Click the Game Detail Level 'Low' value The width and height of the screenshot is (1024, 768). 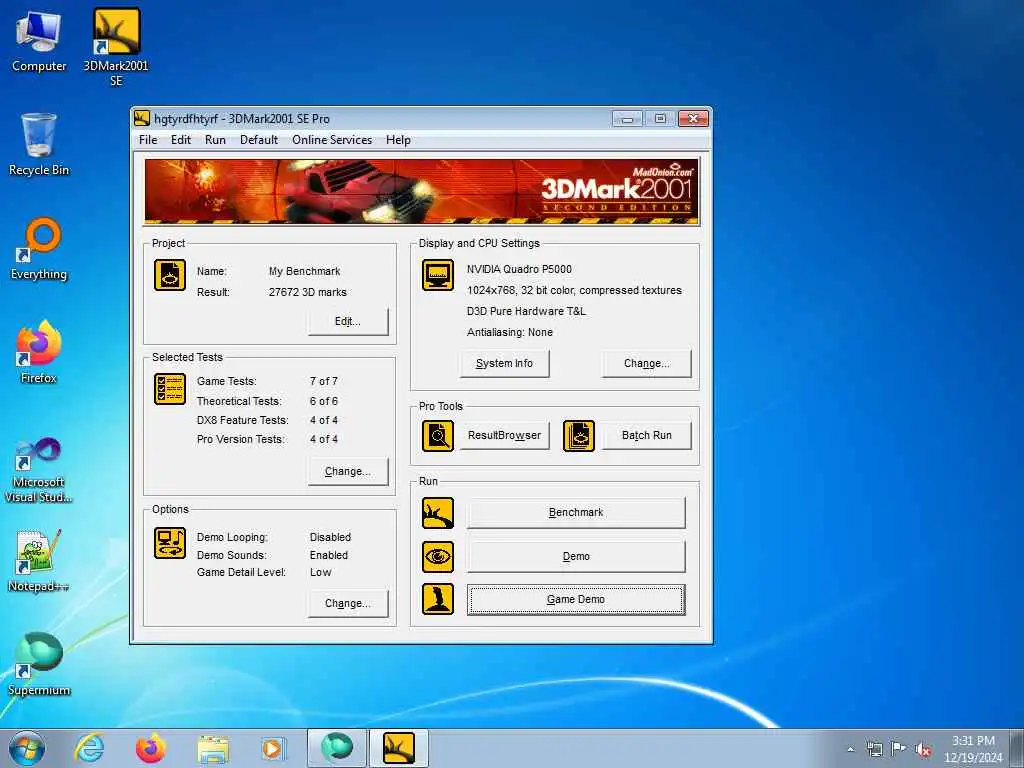coord(321,573)
